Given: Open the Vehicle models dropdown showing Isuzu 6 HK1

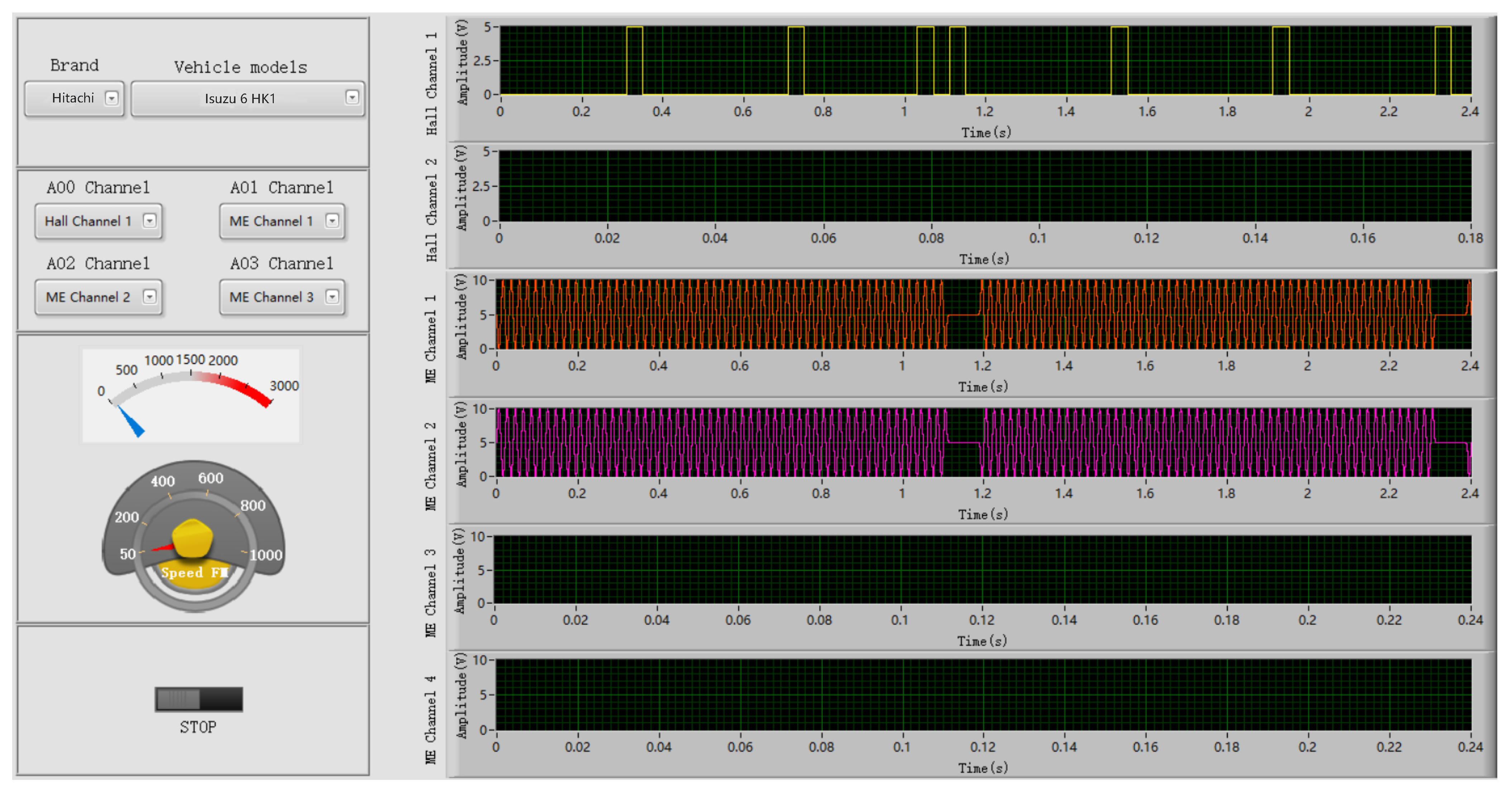Looking at the screenshot, I should coord(248,98).
